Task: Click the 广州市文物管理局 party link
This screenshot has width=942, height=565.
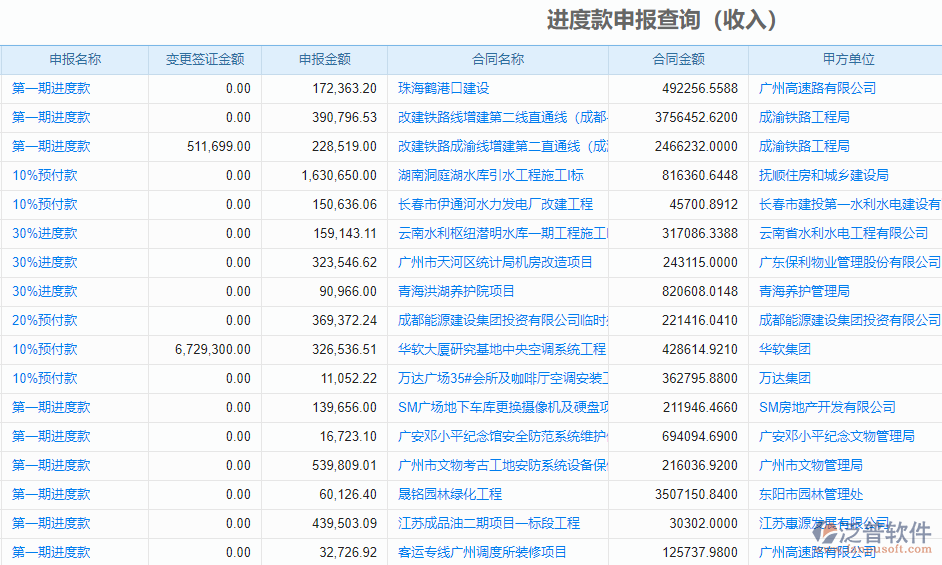Action: click(x=810, y=466)
